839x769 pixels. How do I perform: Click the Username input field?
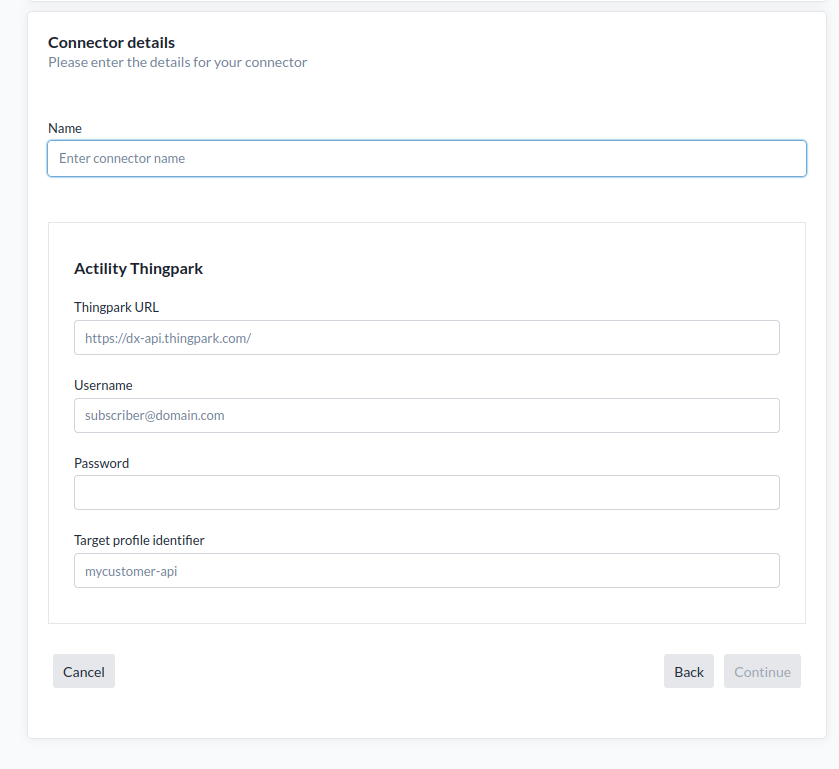pos(426,415)
